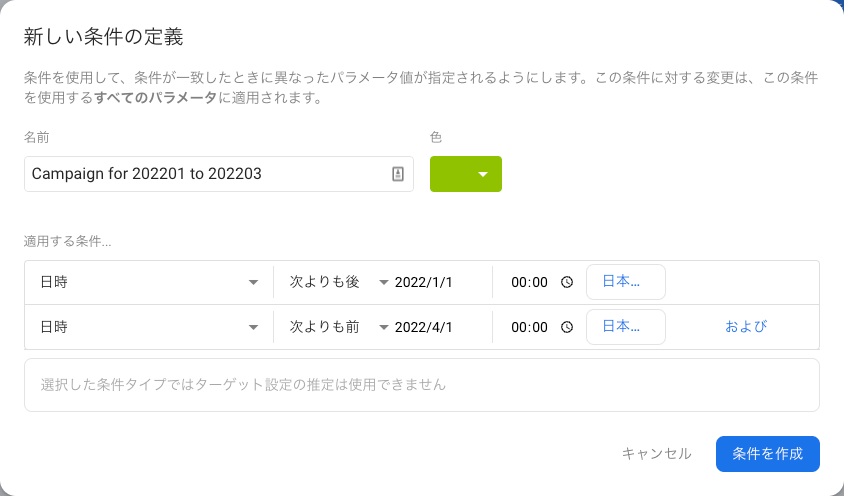Click the 新しい条件の定義 dialog title

(x=103, y=37)
